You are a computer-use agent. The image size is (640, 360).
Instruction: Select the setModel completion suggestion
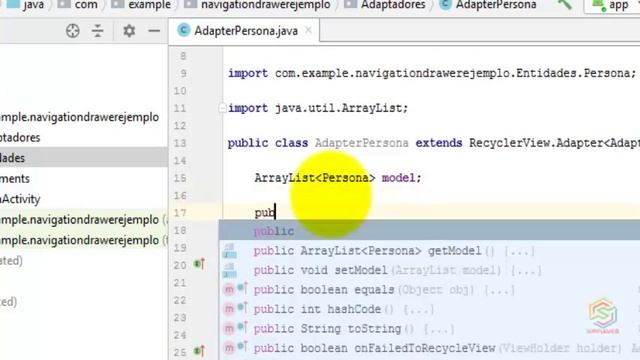point(429,270)
